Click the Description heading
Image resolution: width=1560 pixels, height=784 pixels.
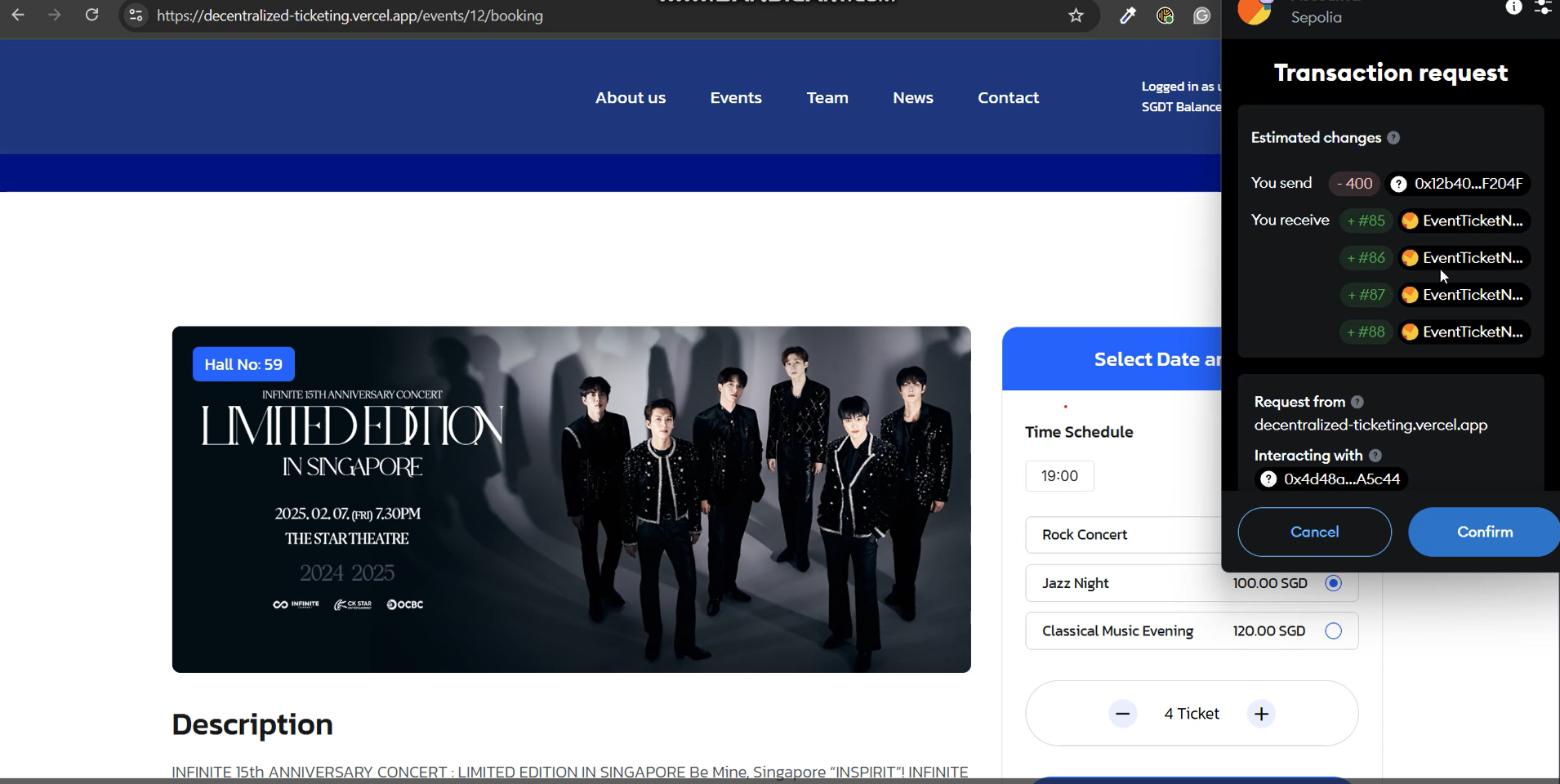pos(252,724)
